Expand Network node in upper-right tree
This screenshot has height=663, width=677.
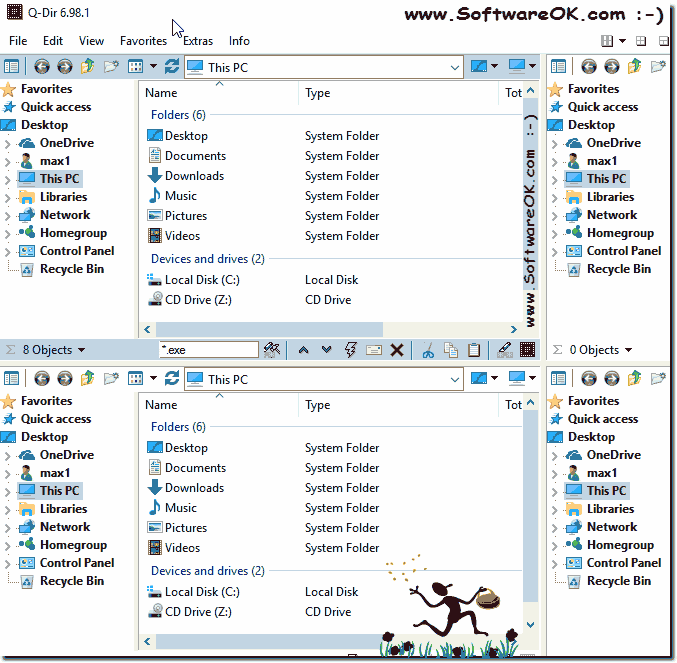pos(554,215)
